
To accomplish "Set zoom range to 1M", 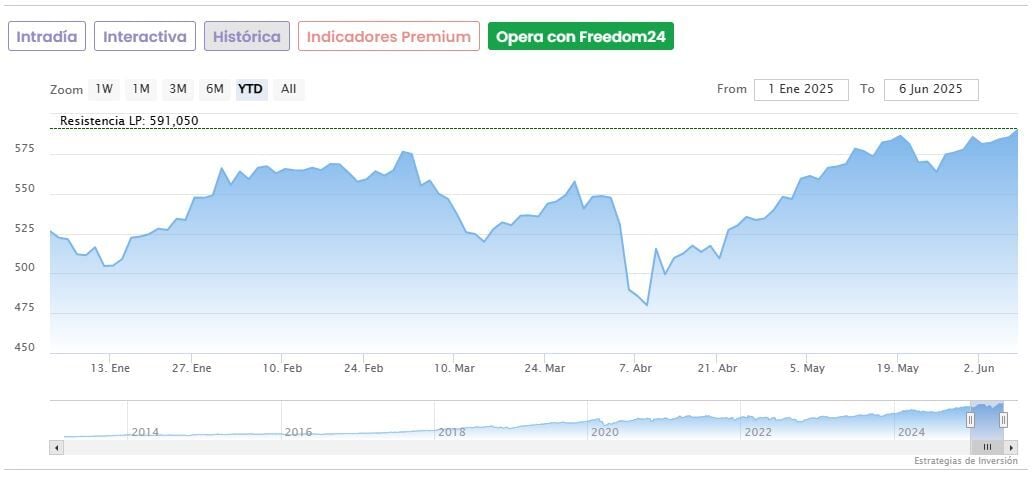I will pyautogui.click(x=141, y=89).
